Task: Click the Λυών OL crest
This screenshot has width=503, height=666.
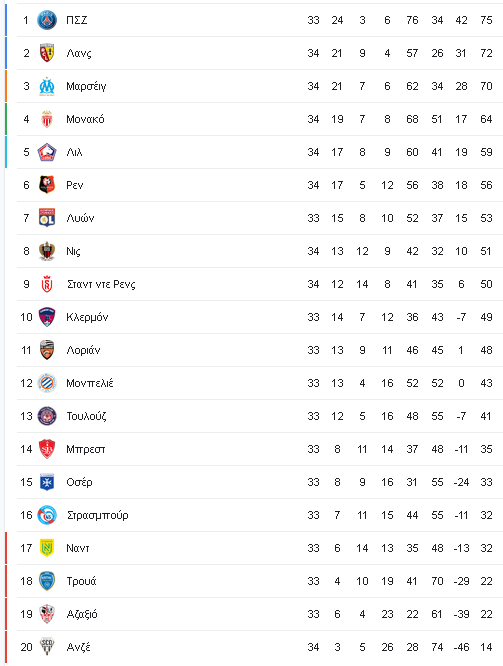Action: 47,218
